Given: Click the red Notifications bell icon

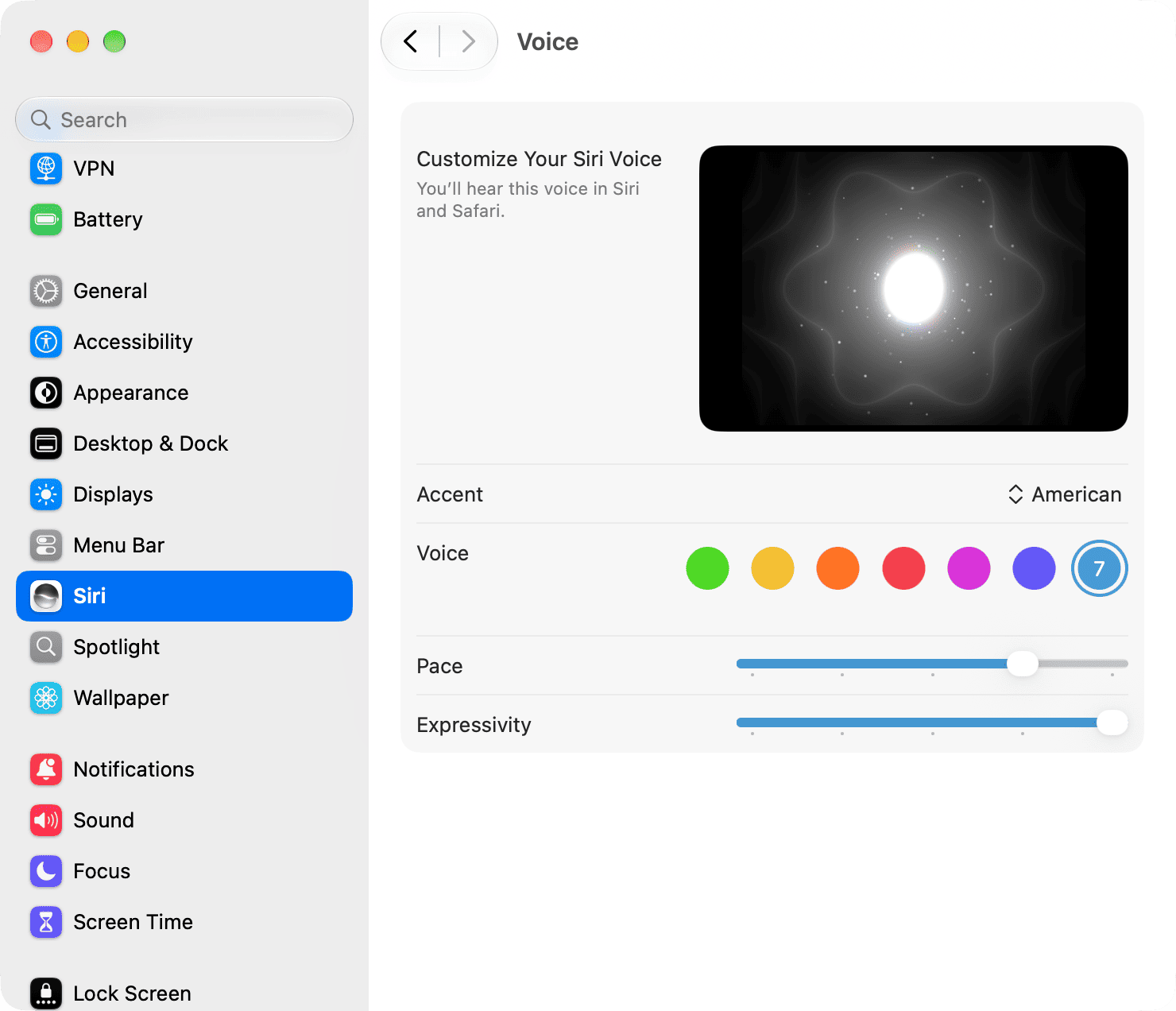Looking at the screenshot, I should click(46, 769).
